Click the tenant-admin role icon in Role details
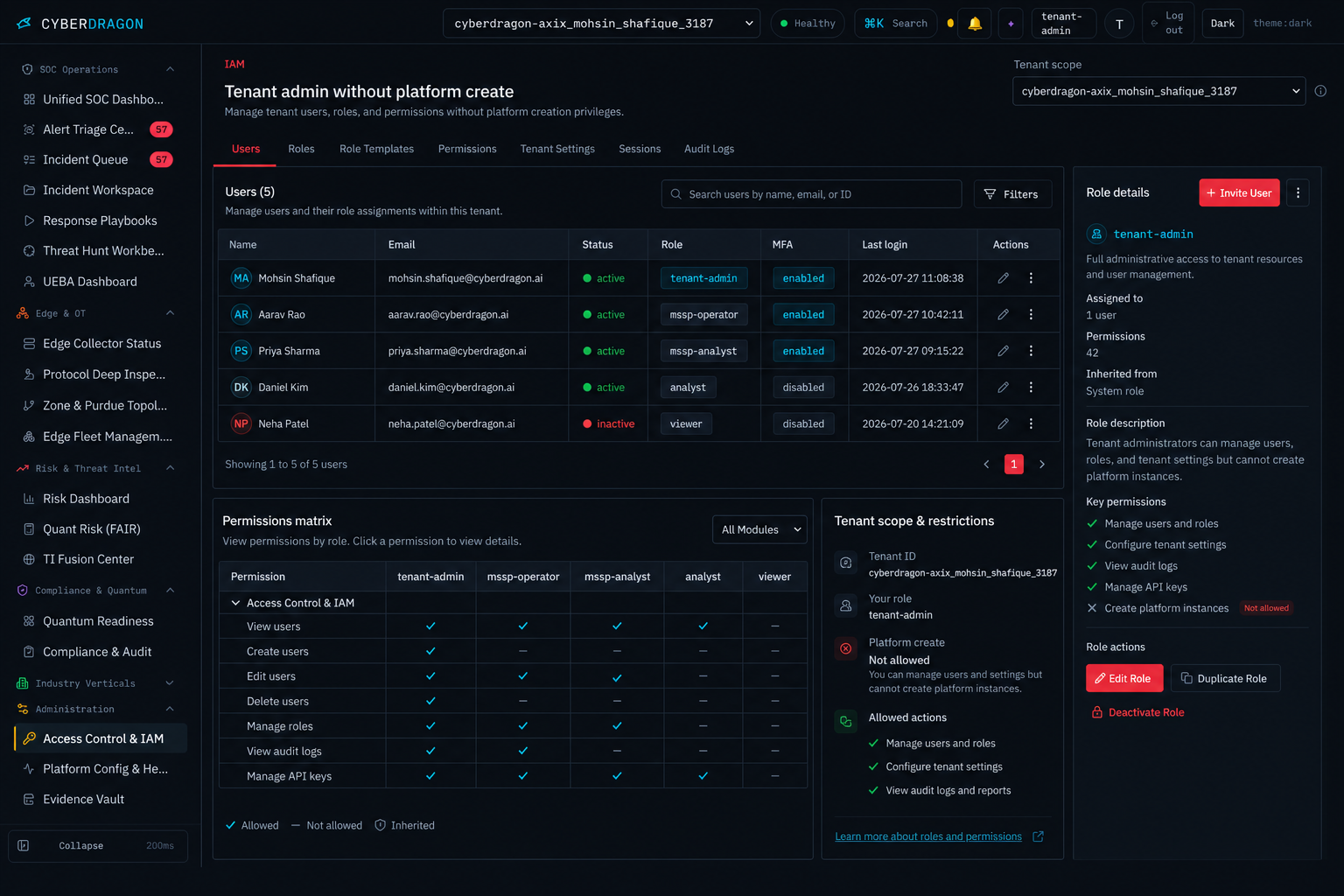Viewport: 1344px width, 896px height. (1096, 234)
